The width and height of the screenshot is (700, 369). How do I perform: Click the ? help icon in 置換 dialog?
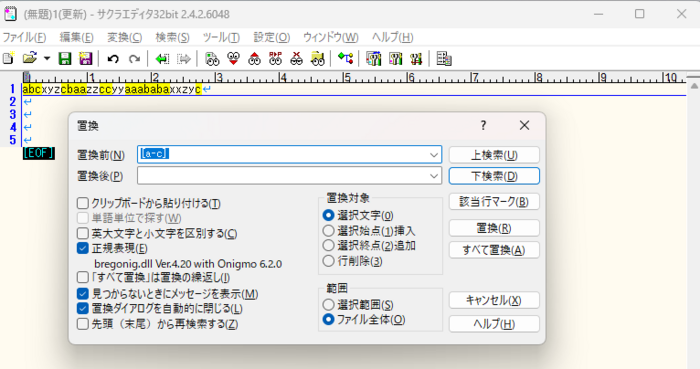(x=483, y=125)
